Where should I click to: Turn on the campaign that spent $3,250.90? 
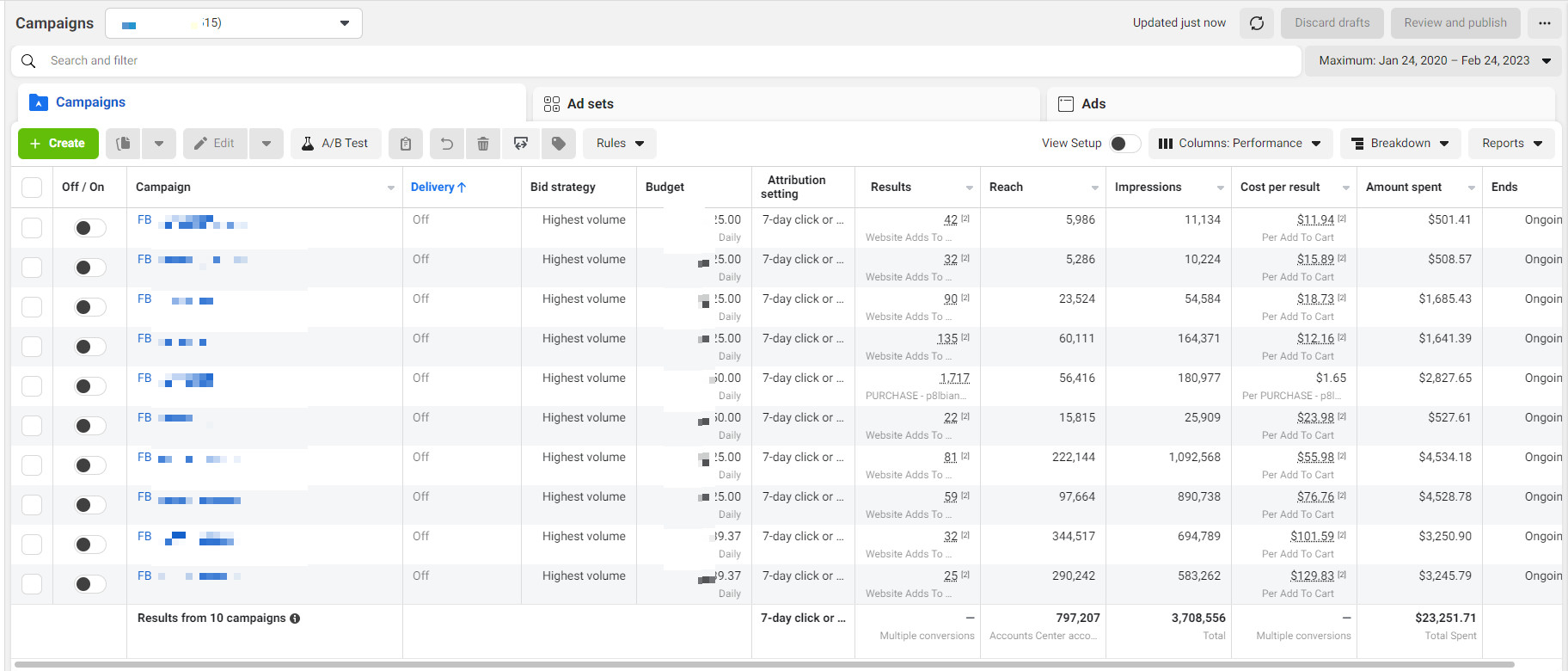[x=89, y=545]
